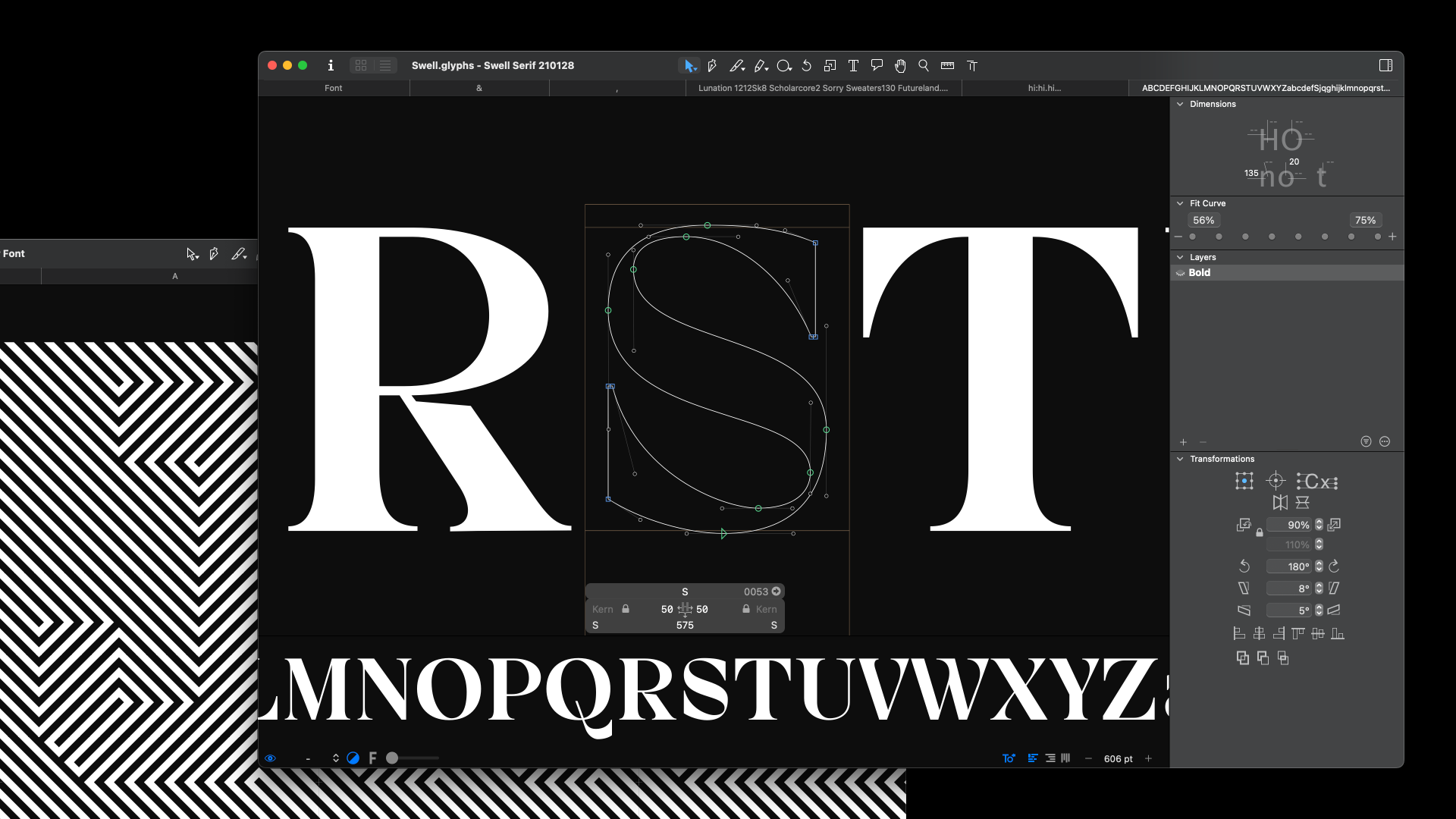
Task: Click the flip horizontal mirror icon
Action: [x=1280, y=503]
